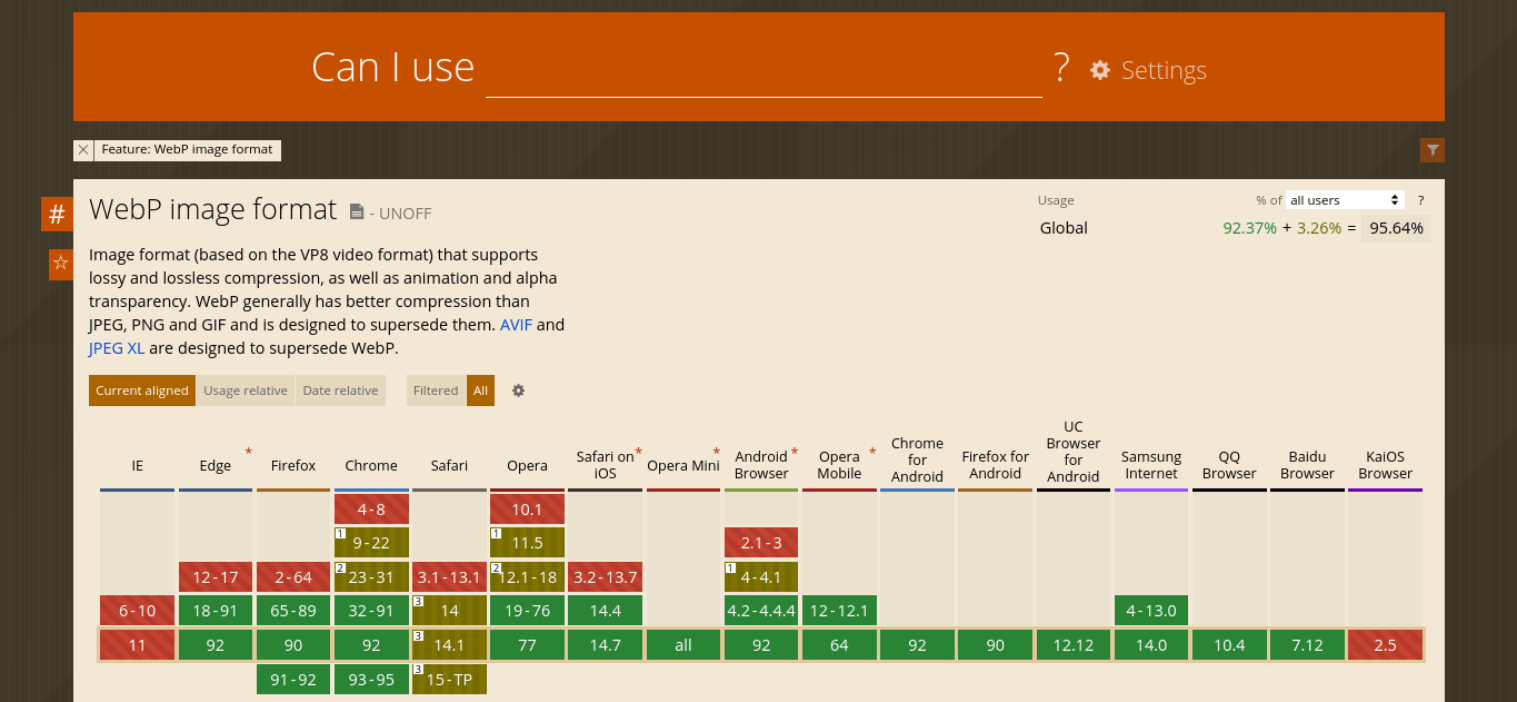Open the all users dropdown
The width and height of the screenshot is (1517, 702).
coord(1345,200)
